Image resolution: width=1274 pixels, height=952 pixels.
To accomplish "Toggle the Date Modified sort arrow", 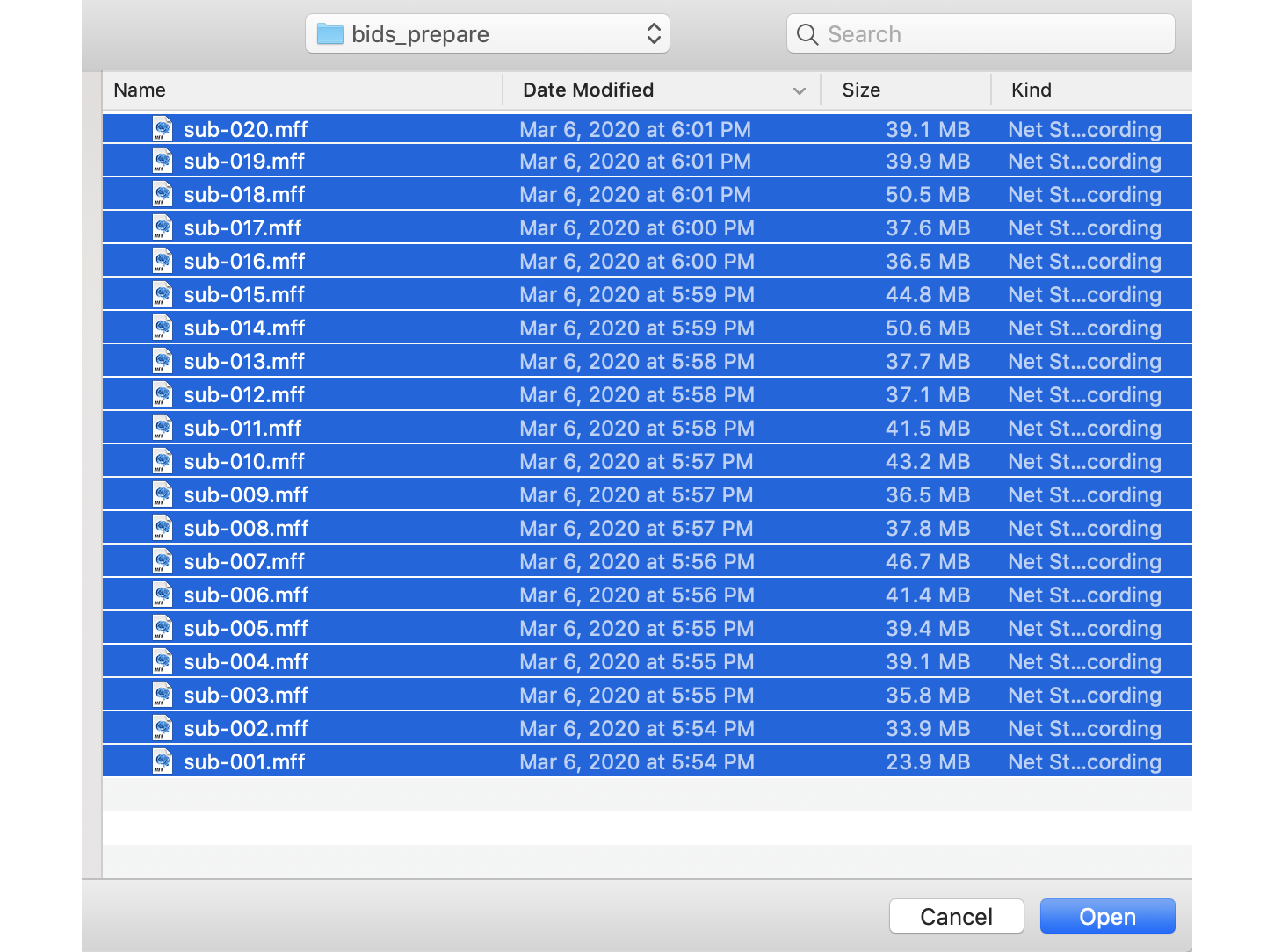I will pyautogui.click(x=799, y=90).
